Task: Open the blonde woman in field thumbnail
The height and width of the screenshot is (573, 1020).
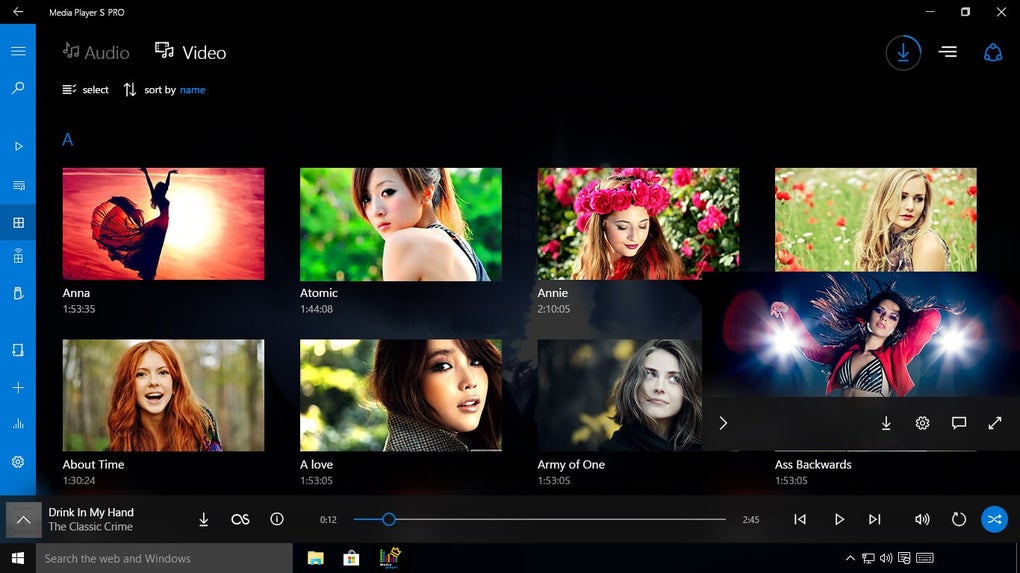Action: [876, 219]
